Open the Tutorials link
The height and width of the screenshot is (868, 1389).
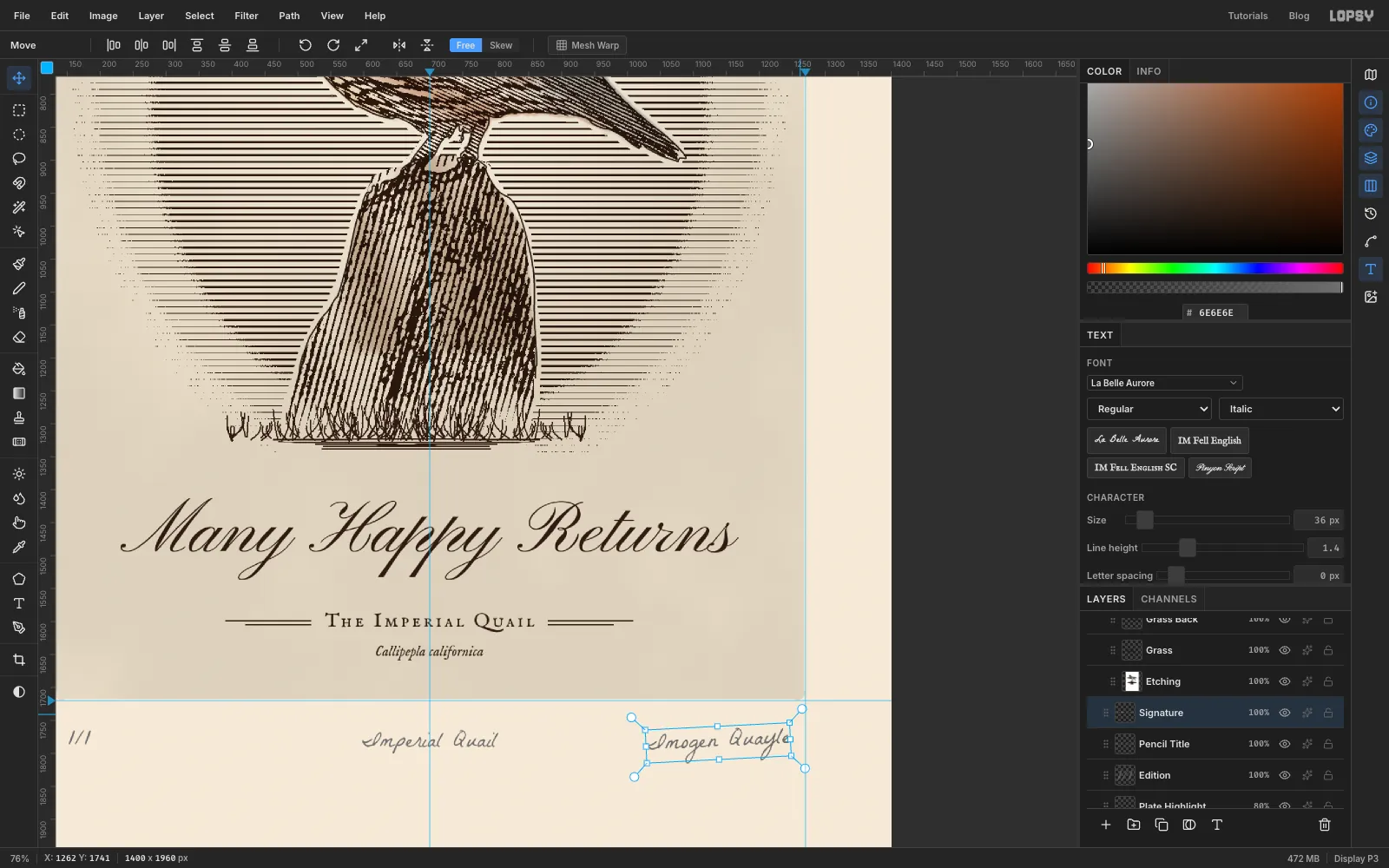tap(1247, 16)
